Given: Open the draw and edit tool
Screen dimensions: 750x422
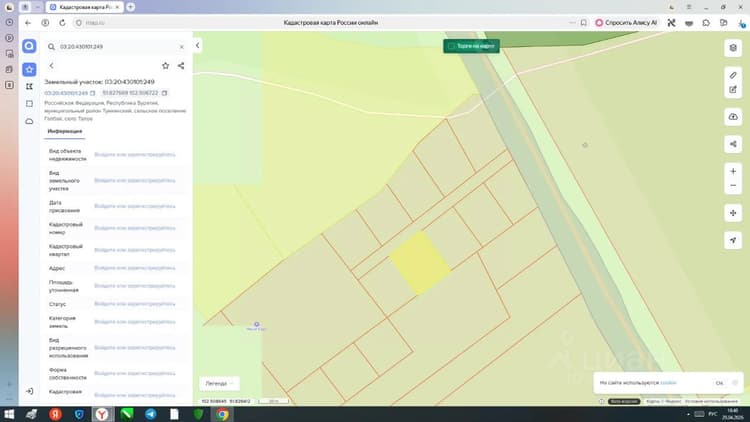Looking at the screenshot, I should (x=733, y=89).
